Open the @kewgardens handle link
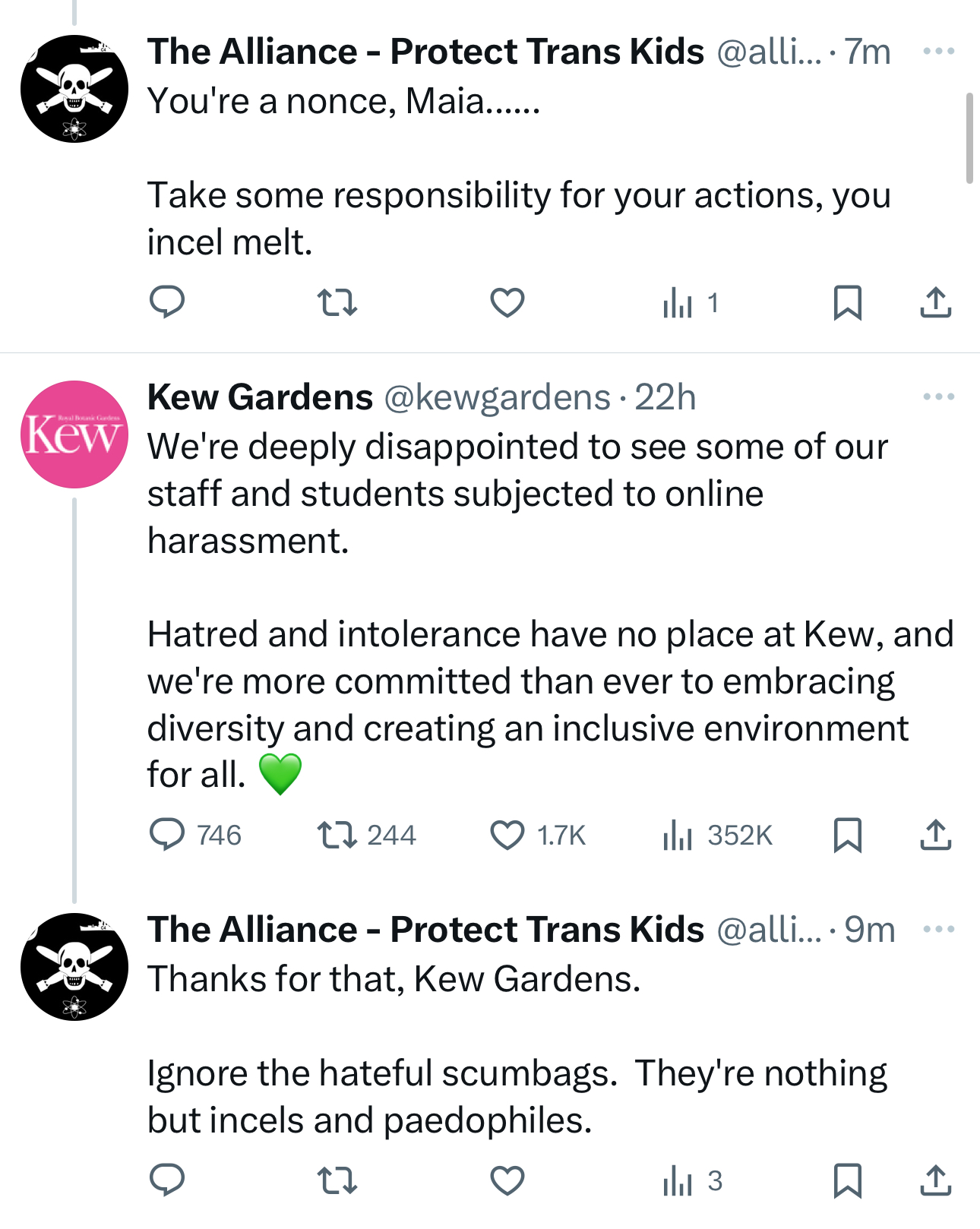 (498, 397)
